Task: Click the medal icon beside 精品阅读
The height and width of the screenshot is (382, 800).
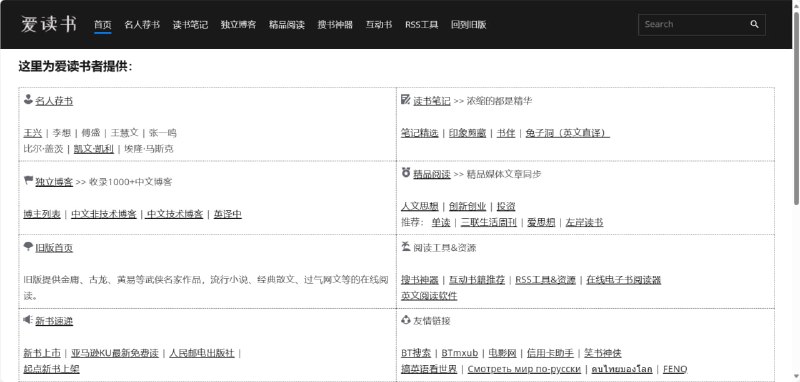Action: click(406, 173)
